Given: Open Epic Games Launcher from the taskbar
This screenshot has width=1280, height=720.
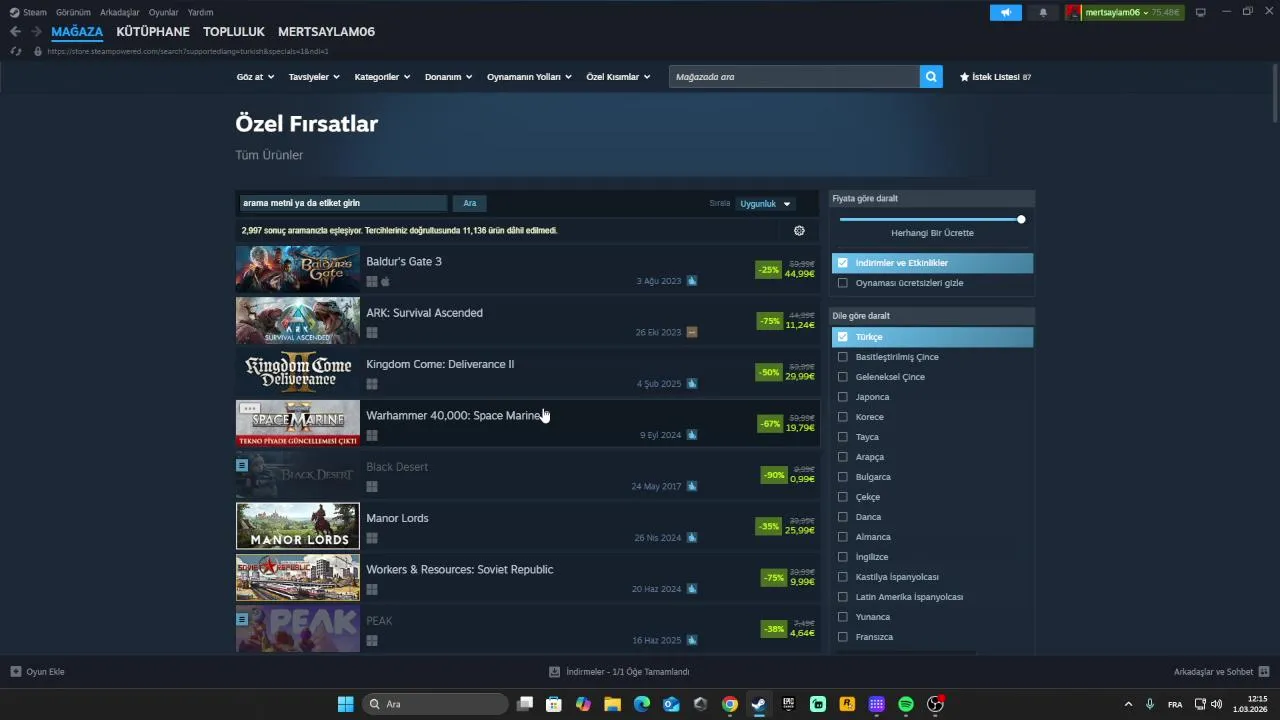Looking at the screenshot, I should pos(789,704).
